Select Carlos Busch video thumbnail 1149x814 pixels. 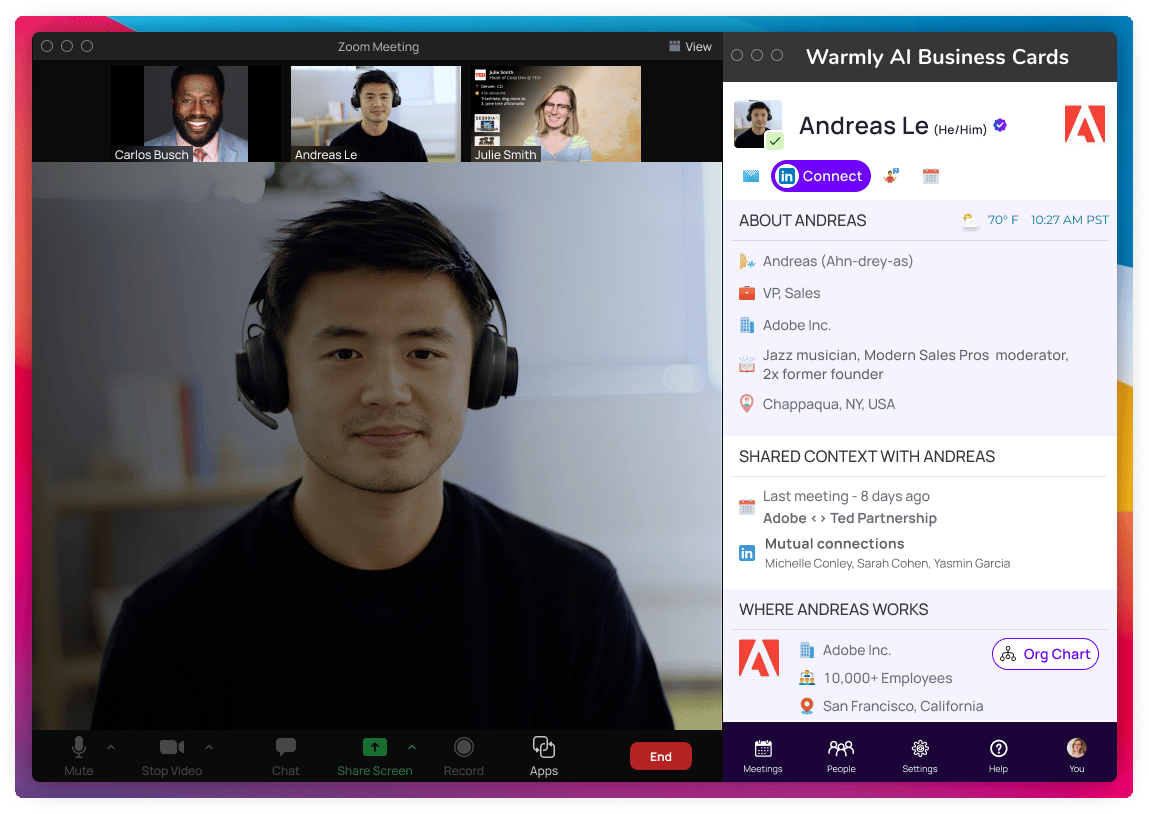click(x=196, y=114)
